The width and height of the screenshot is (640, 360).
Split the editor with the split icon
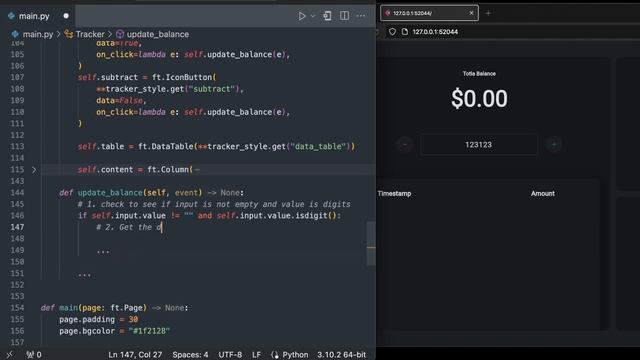pyautogui.click(x=344, y=16)
